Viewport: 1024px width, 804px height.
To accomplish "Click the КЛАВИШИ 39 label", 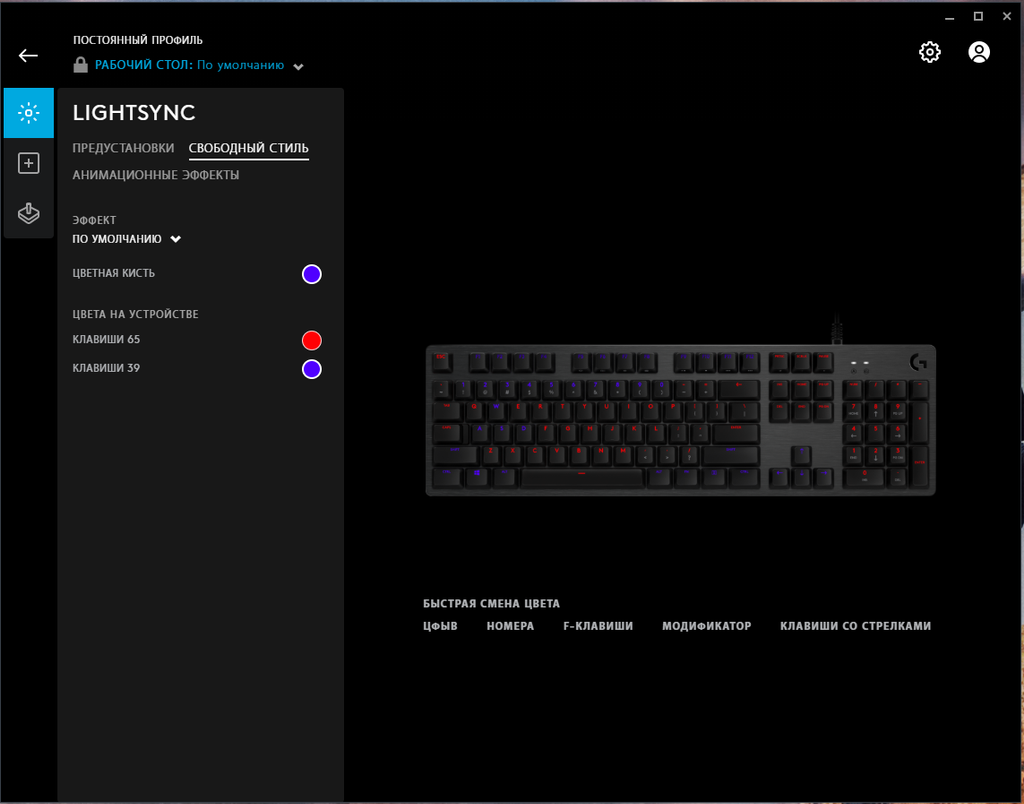I will (106, 368).
